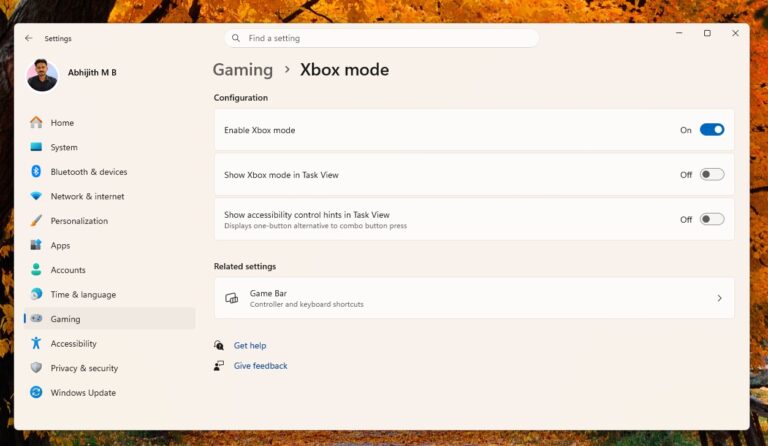Click the On label for Xbox mode
This screenshot has width=768, height=446.
(x=686, y=130)
